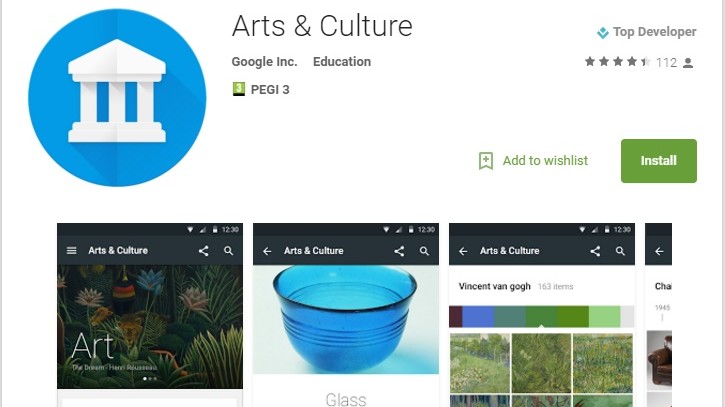Click the Top Developer diamond badge icon
725x407 pixels.
tap(602, 32)
